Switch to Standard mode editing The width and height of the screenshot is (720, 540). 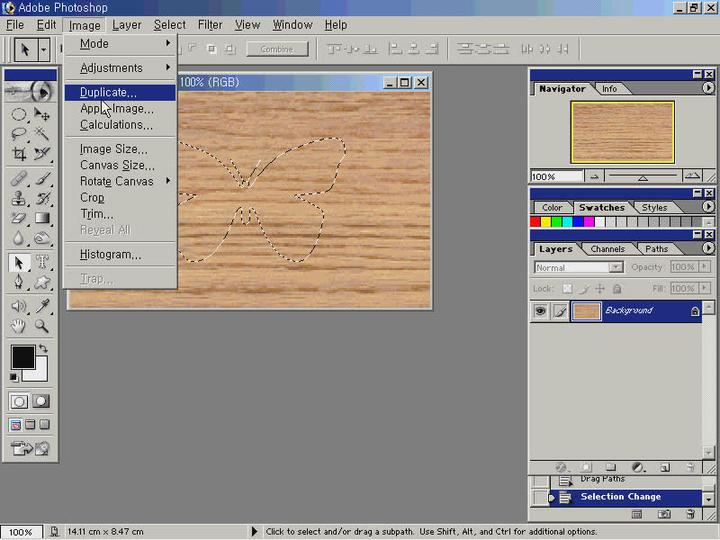click(x=19, y=401)
